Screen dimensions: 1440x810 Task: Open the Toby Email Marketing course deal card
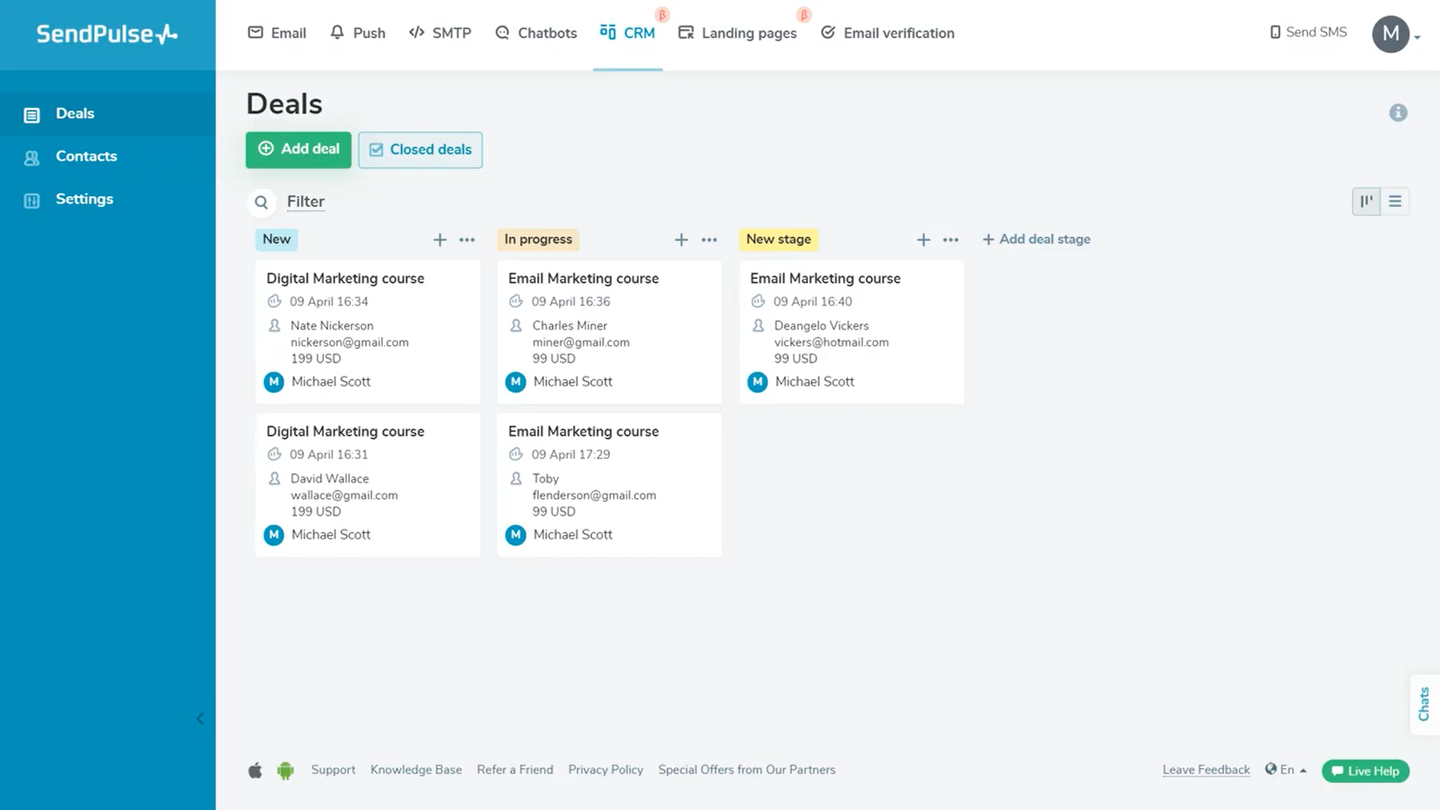[x=608, y=485]
